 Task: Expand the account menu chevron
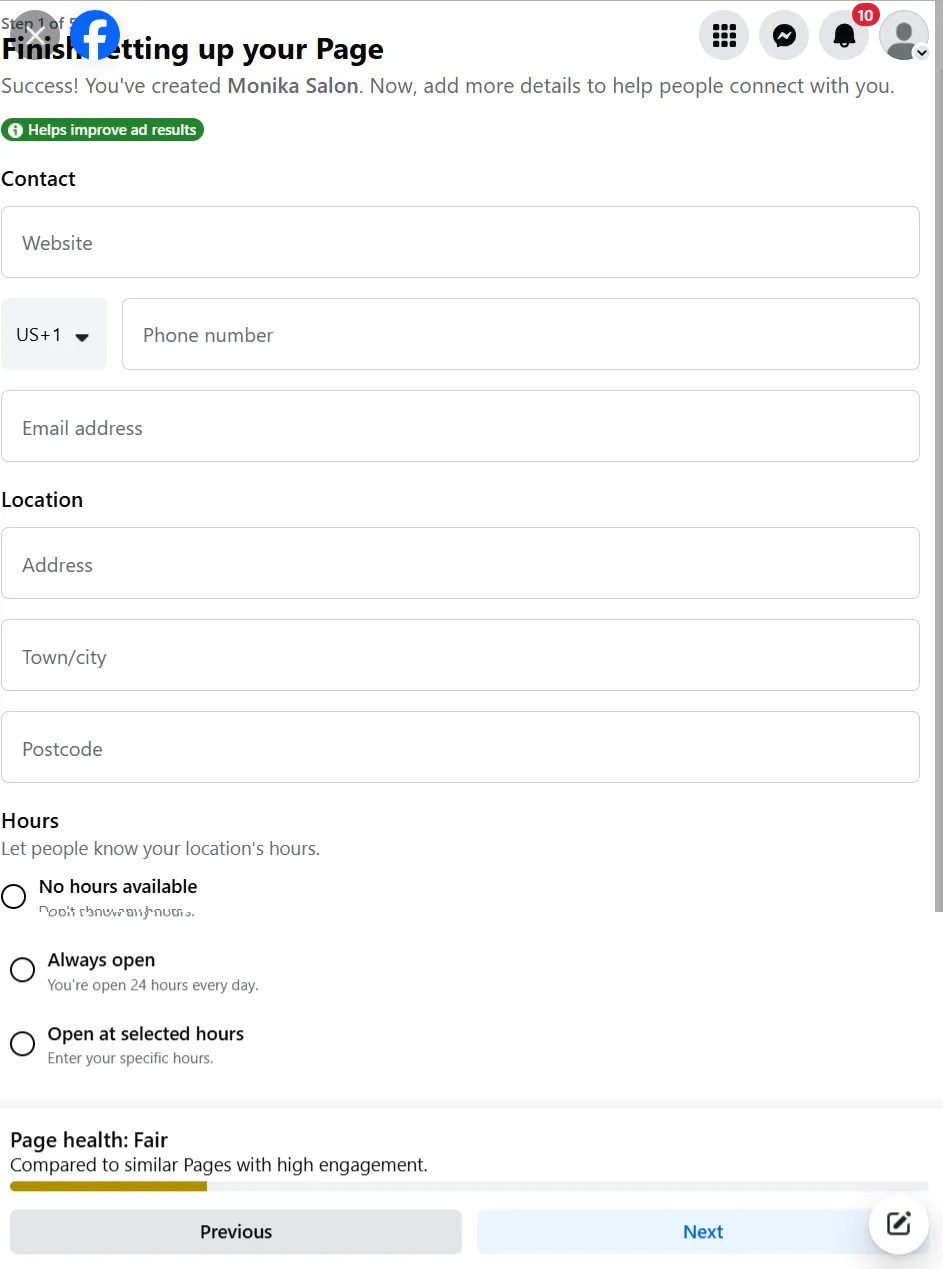(x=922, y=52)
